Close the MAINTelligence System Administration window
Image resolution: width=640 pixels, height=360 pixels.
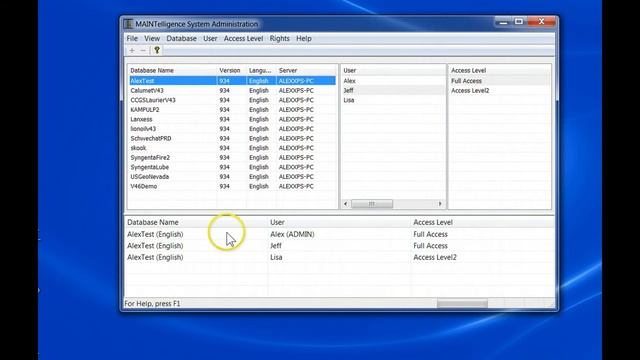(541, 22)
